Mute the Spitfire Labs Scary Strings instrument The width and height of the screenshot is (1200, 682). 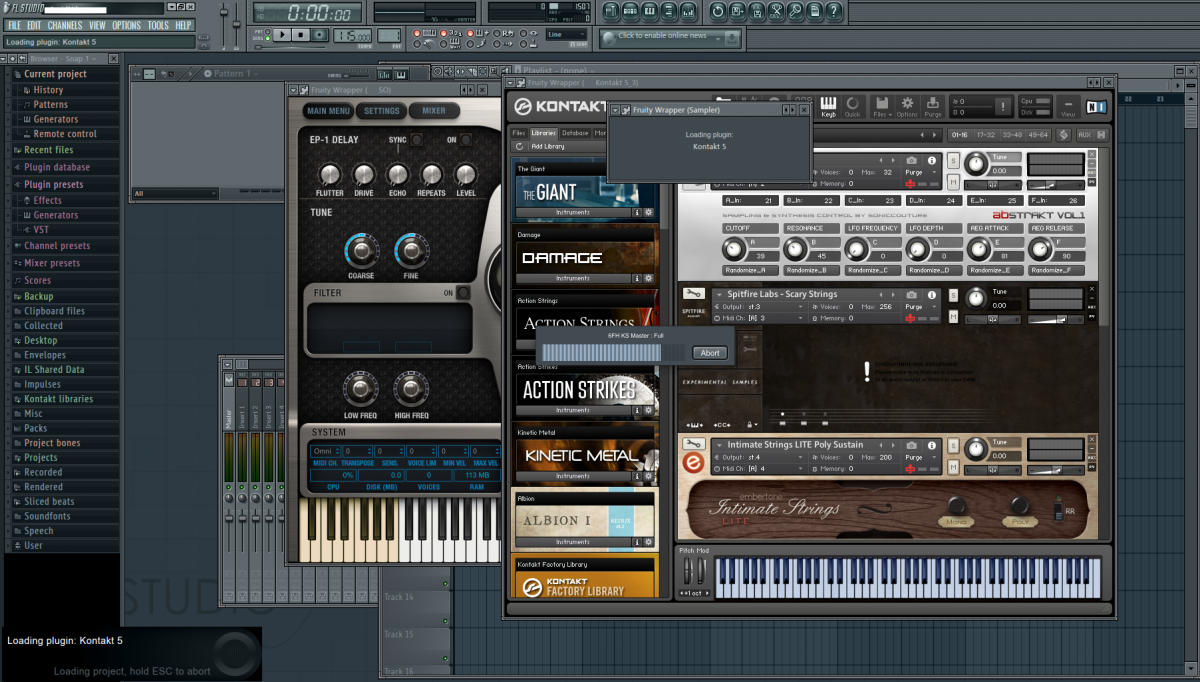coord(953,316)
